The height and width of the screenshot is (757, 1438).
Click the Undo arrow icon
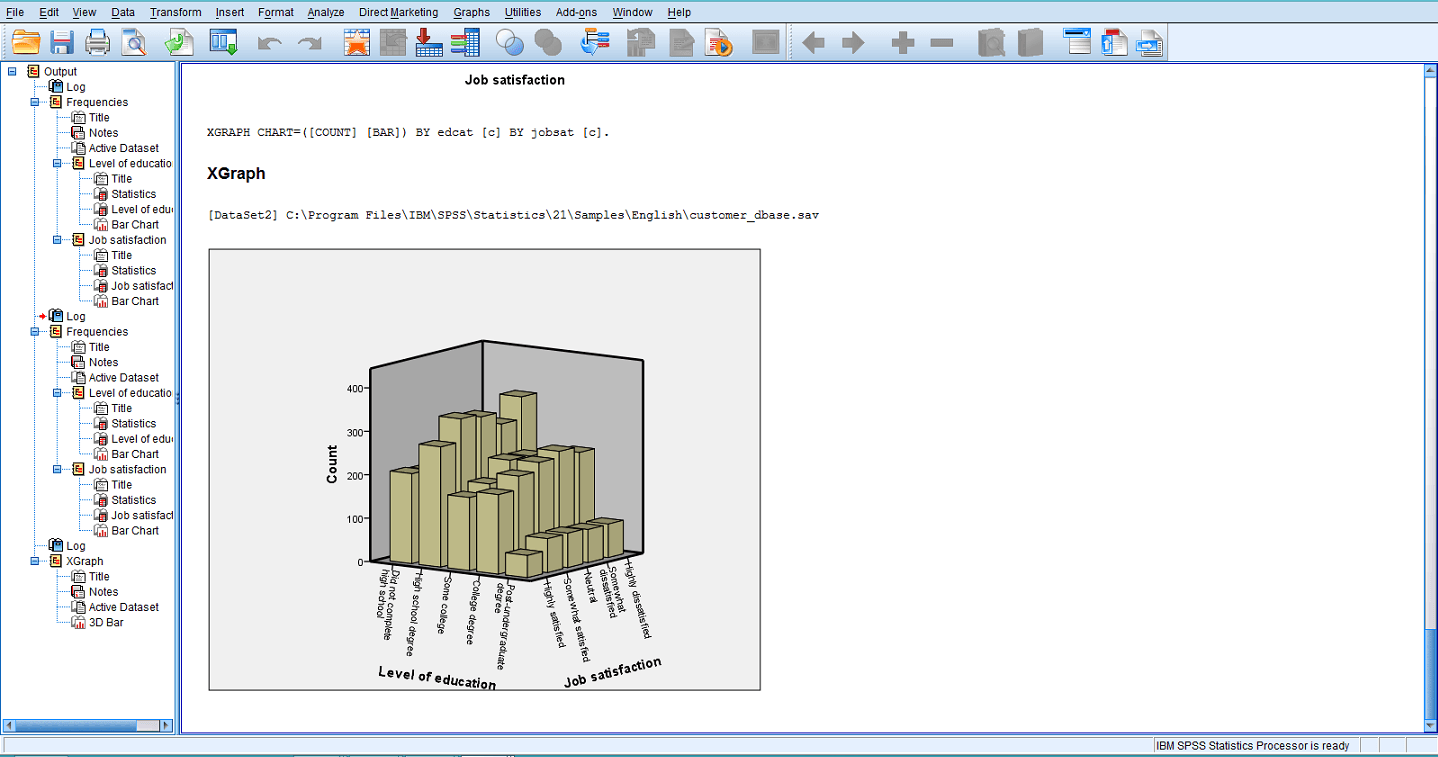pyautogui.click(x=269, y=43)
